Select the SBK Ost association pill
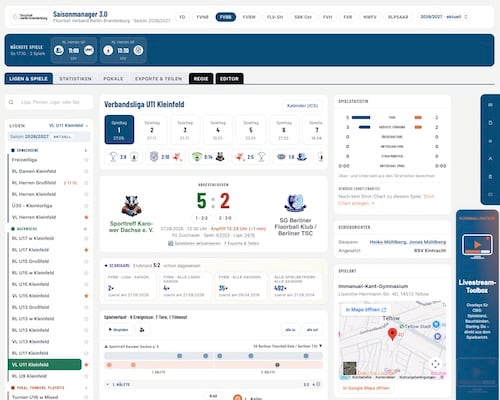 coord(303,17)
